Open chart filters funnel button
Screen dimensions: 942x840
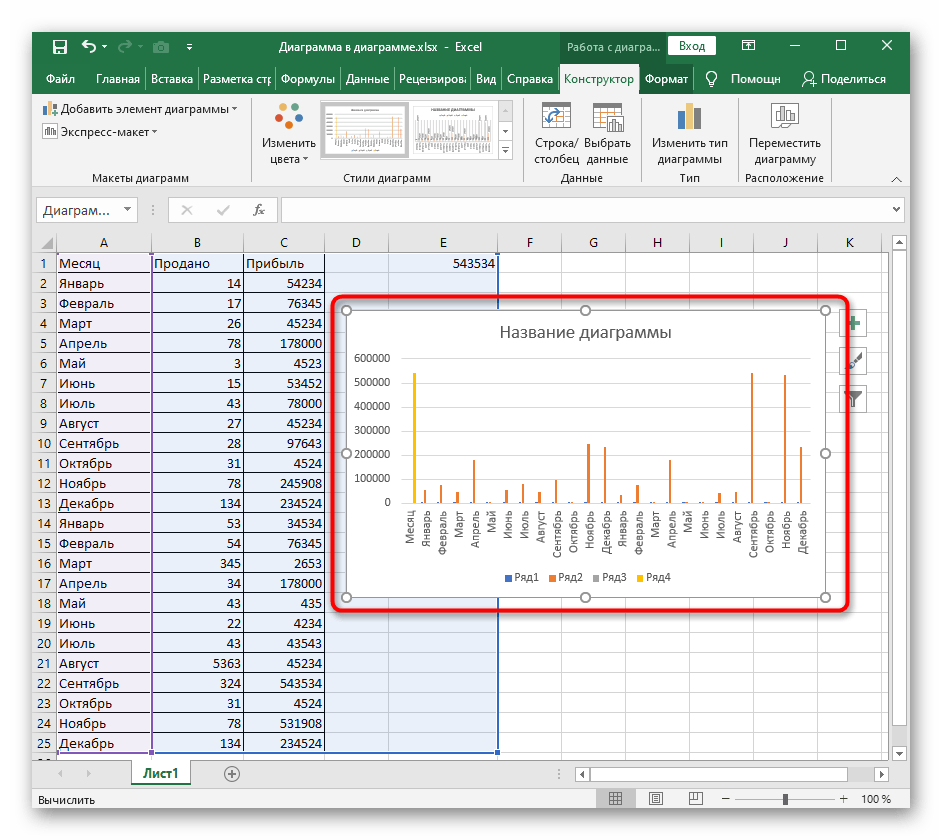click(x=853, y=400)
